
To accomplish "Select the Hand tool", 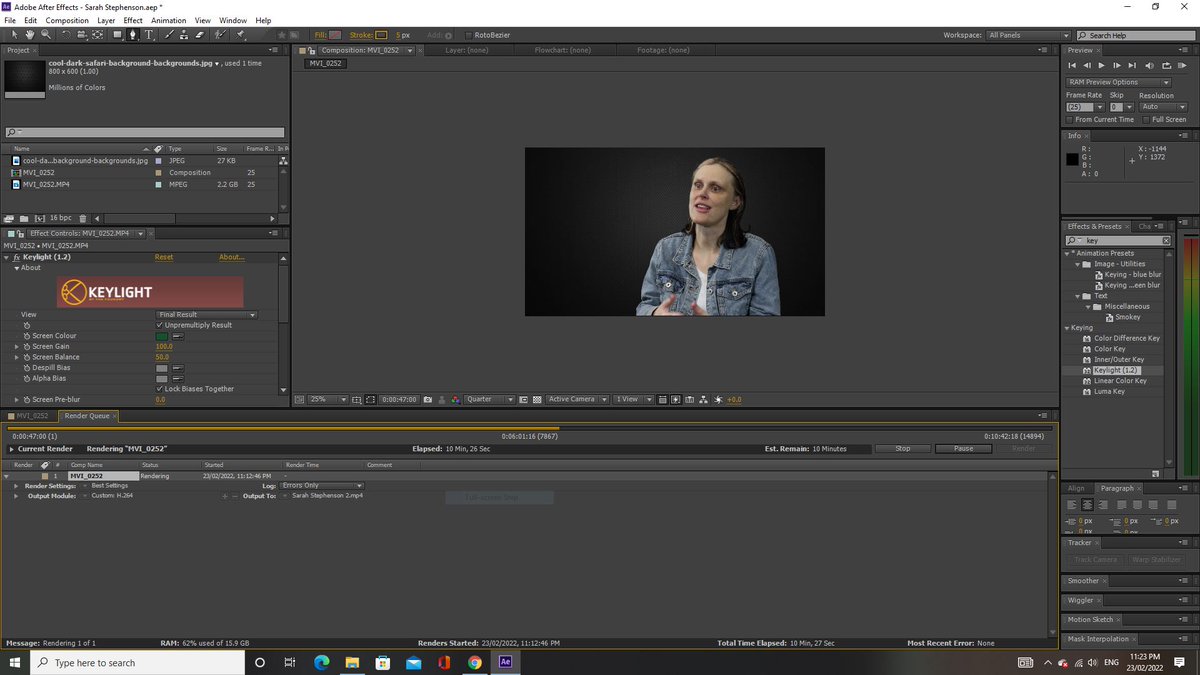I will click(x=30, y=34).
